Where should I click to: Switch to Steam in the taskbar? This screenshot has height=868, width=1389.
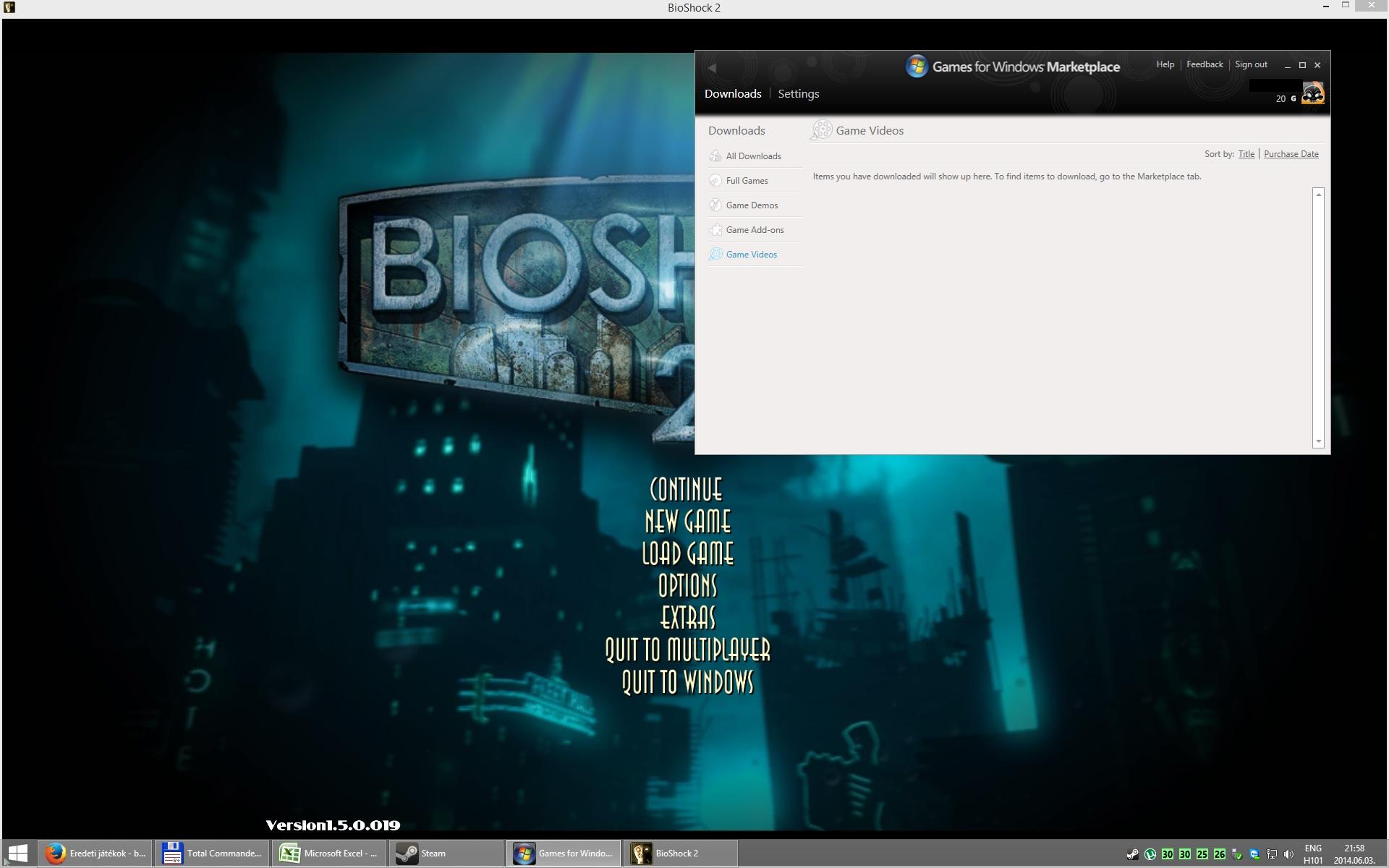pyautogui.click(x=446, y=854)
